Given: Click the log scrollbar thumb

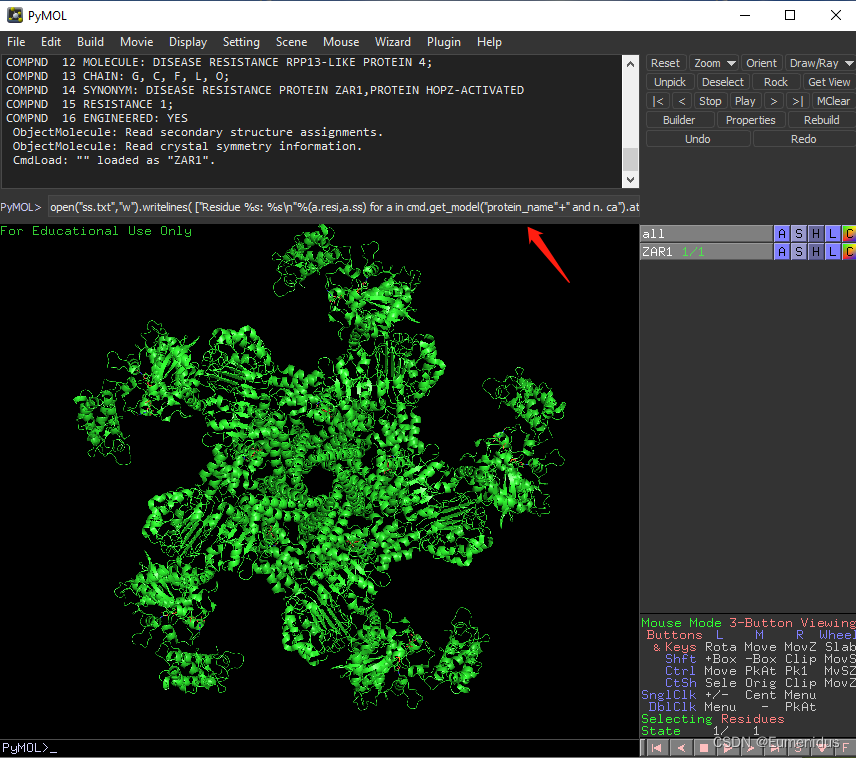Looking at the screenshot, I should [631, 159].
